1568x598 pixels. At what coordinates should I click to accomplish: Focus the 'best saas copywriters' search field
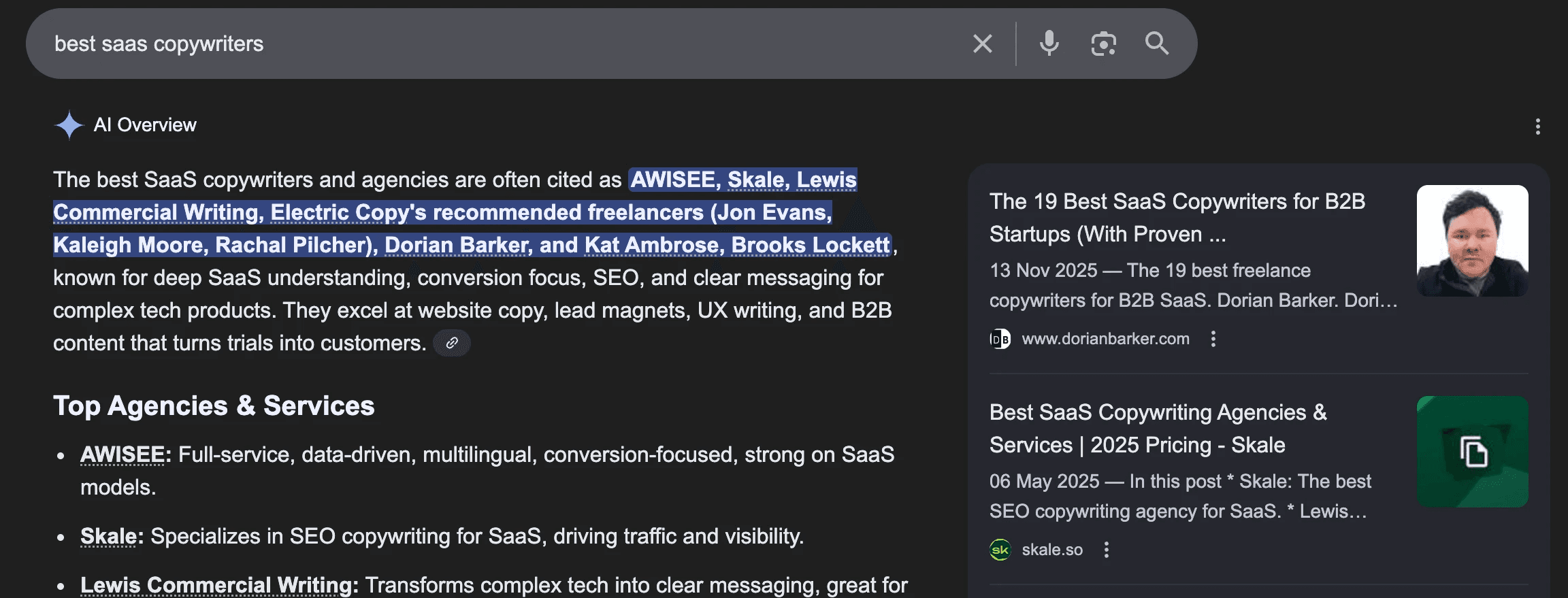pos(504,44)
